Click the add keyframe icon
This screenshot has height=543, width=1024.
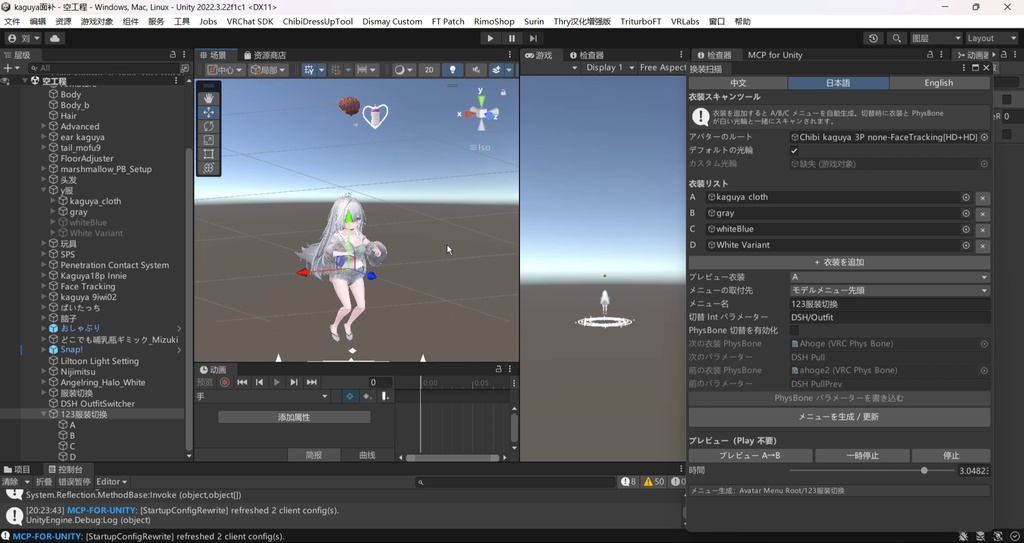click(368, 397)
